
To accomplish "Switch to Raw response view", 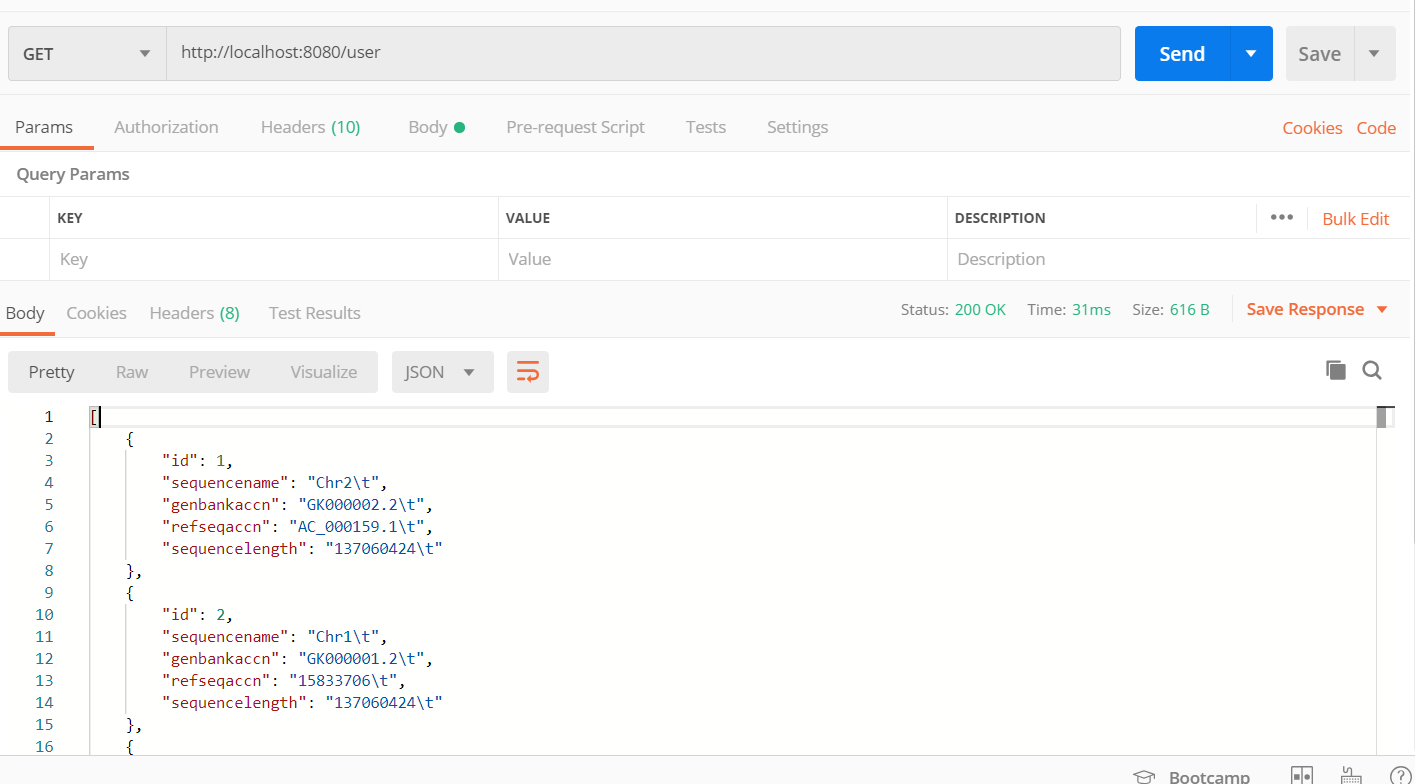I will click(132, 372).
